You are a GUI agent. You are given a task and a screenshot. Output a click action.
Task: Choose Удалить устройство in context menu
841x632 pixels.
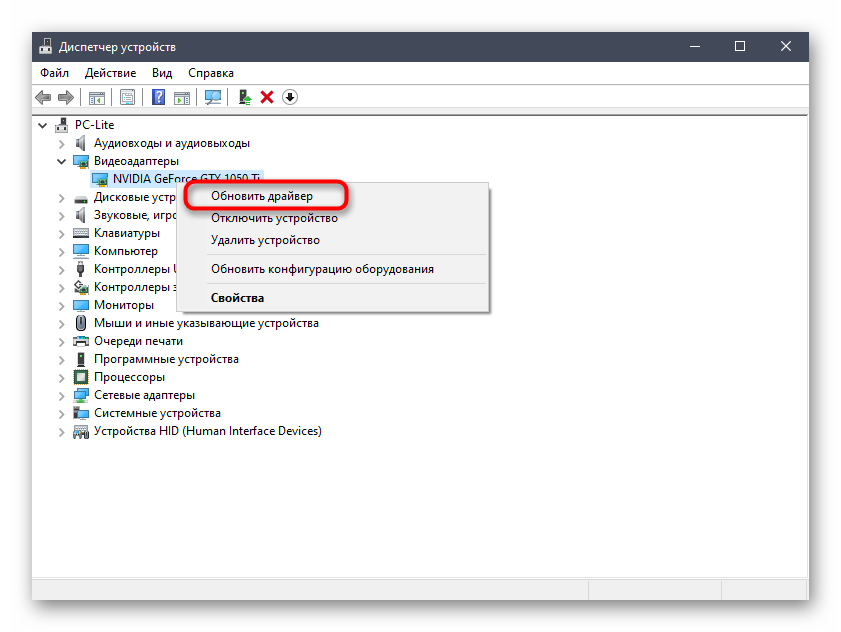265,240
